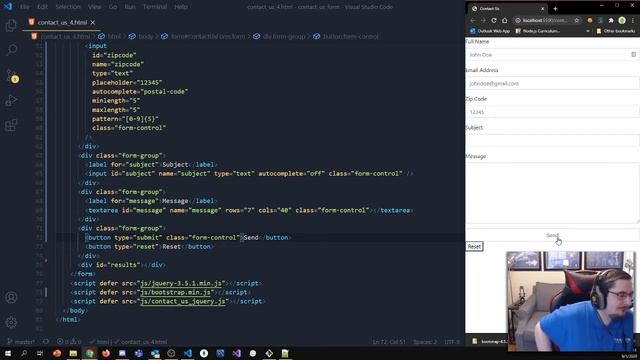Click the body breadcrumb segment
Image resolution: width=640 pixels, height=360 pixels.
pos(142,36)
